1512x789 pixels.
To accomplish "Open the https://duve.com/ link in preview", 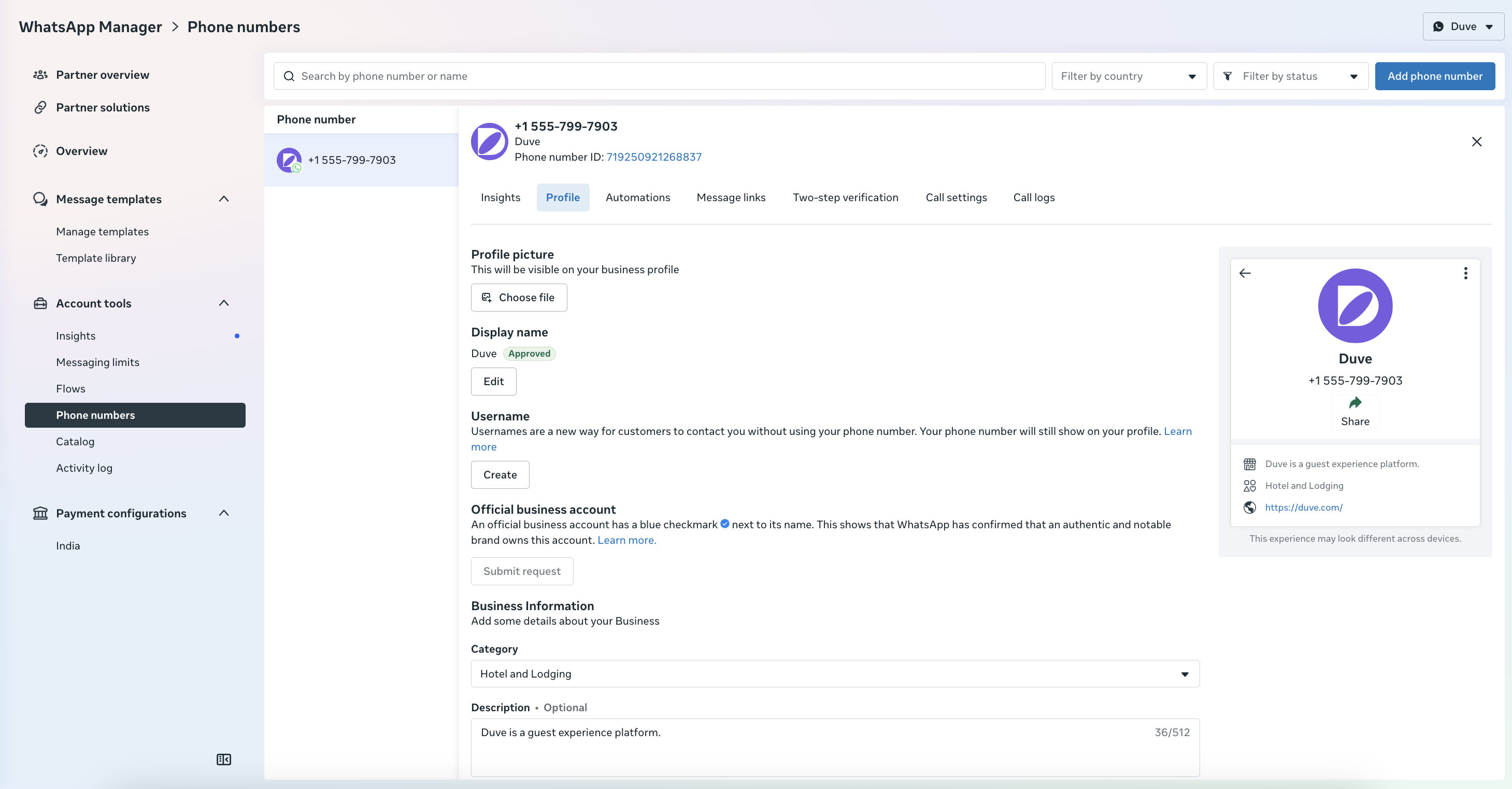I will [1304, 507].
